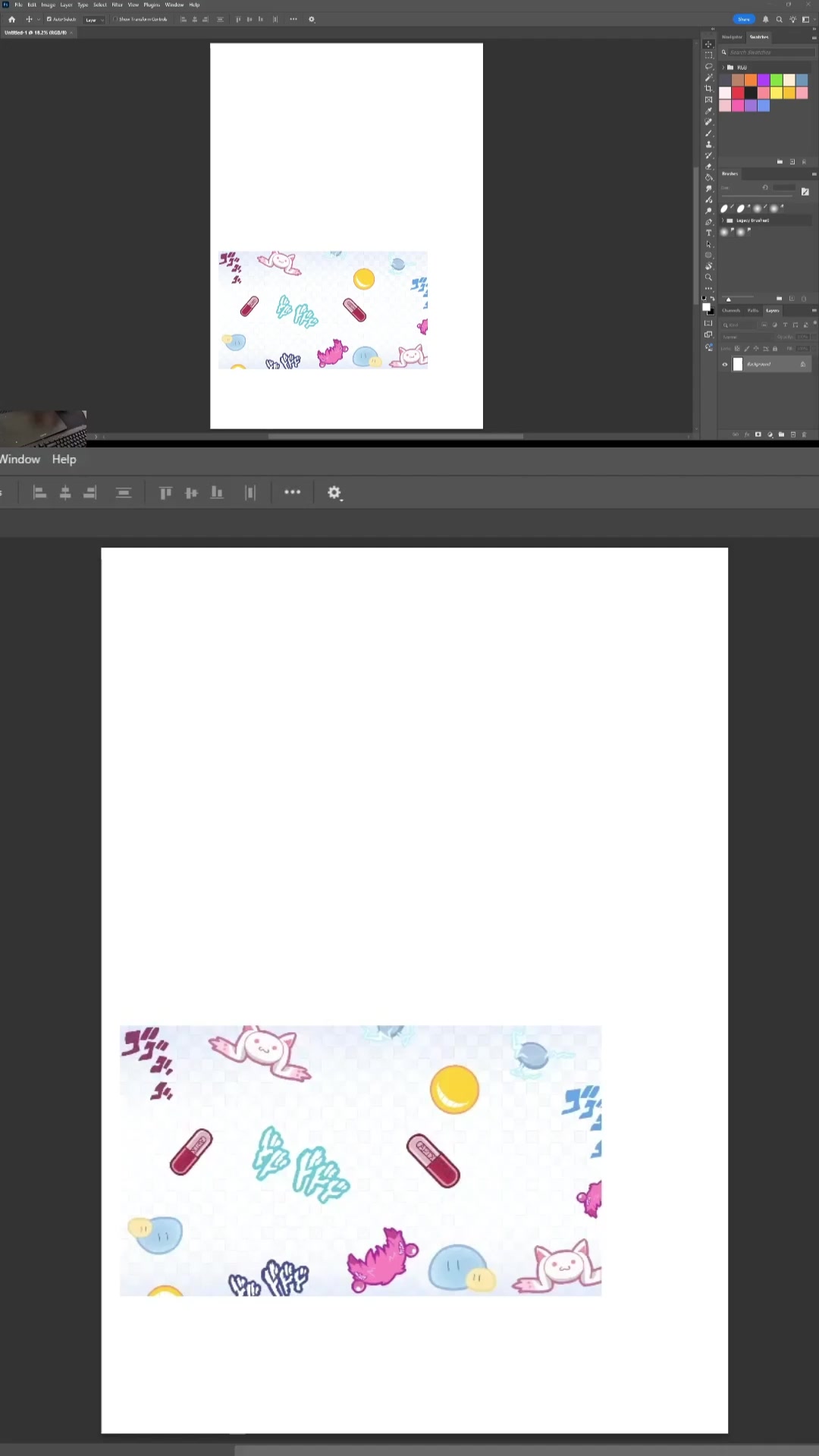Select the Move tool in the toolbar

[x=708, y=44]
